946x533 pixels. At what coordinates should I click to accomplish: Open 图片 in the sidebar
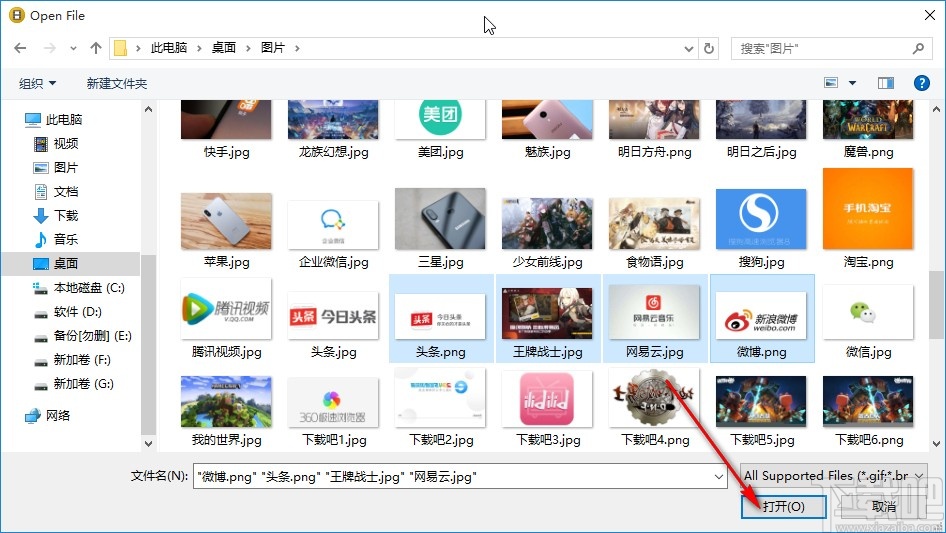coord(56,168)
